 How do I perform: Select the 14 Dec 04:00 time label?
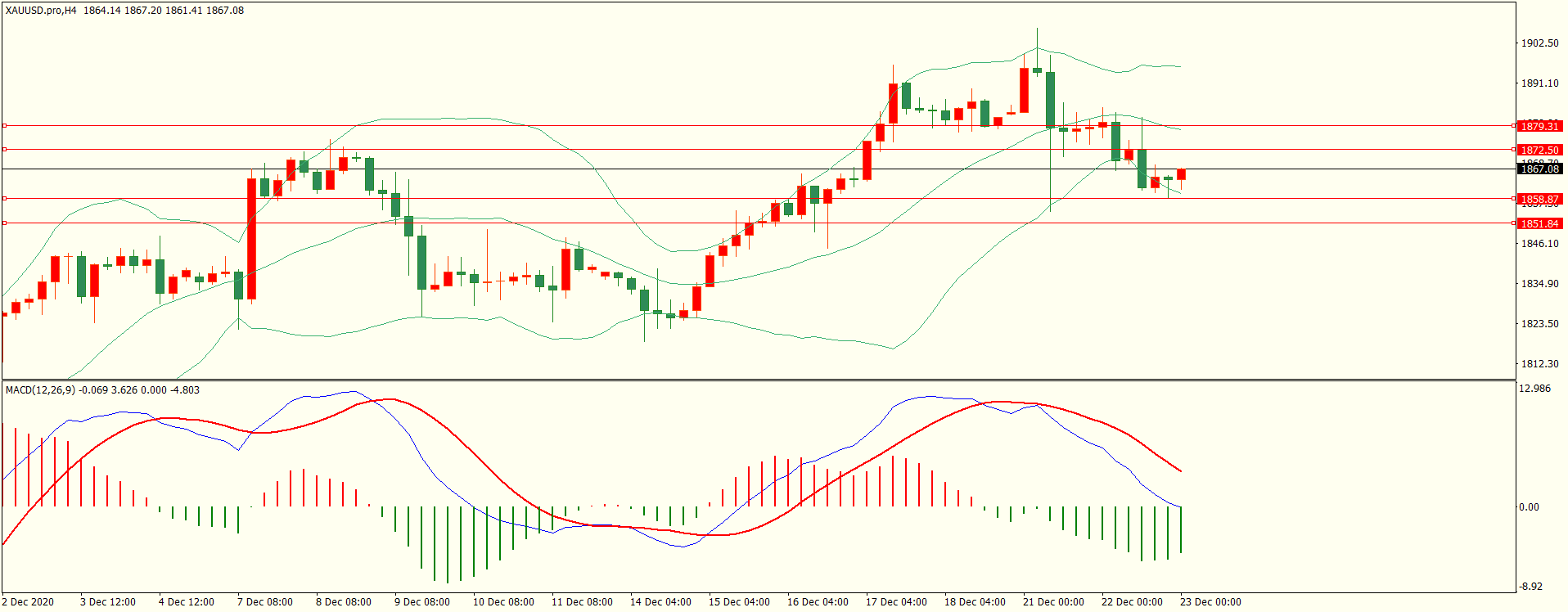click(660, 602)
